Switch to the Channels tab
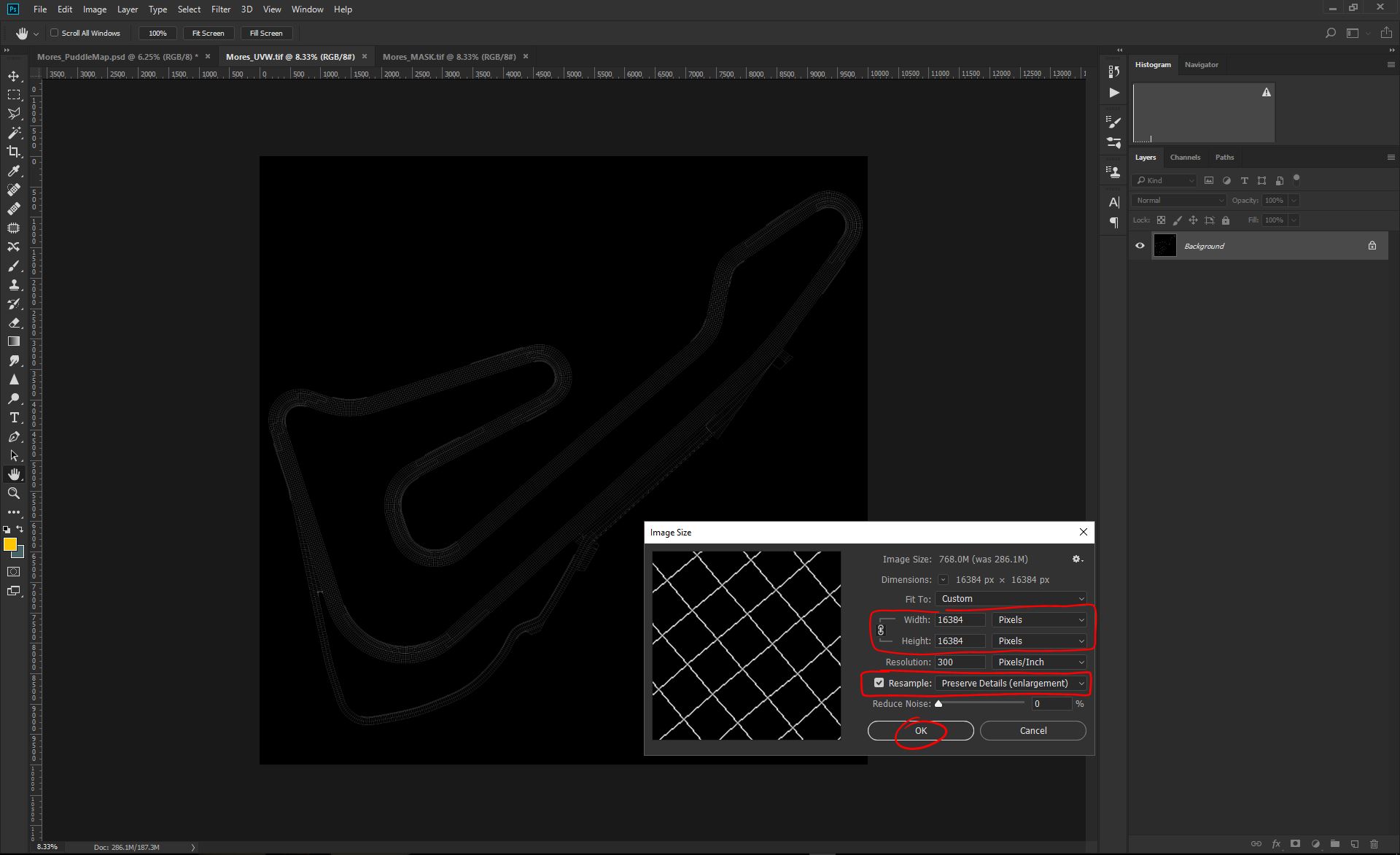This screenshot has width=1400, height=855. point(1185,158)
